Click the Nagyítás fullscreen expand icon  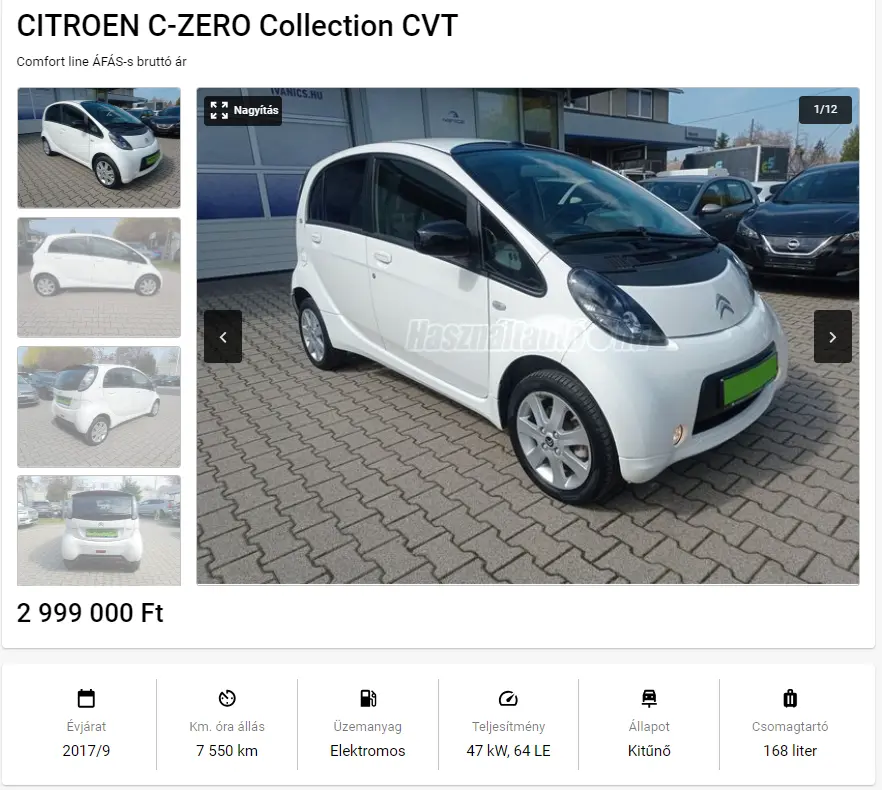pyautogui.click(x=219, y=110)
